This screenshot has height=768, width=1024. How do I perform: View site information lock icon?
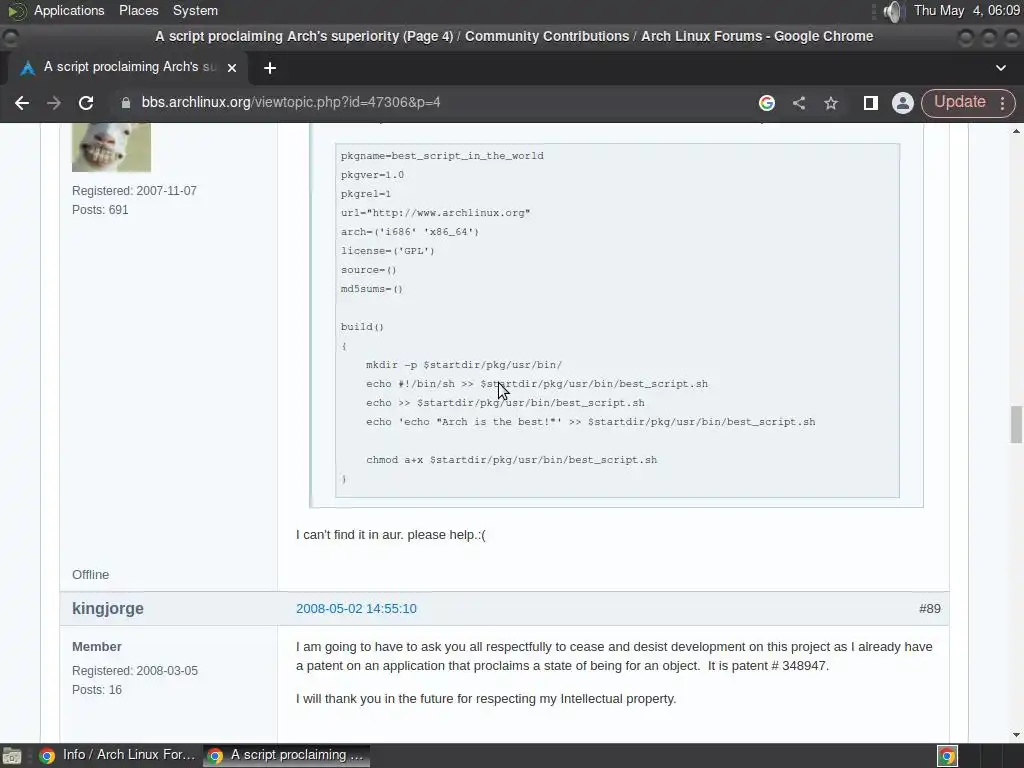coord(126,103)
